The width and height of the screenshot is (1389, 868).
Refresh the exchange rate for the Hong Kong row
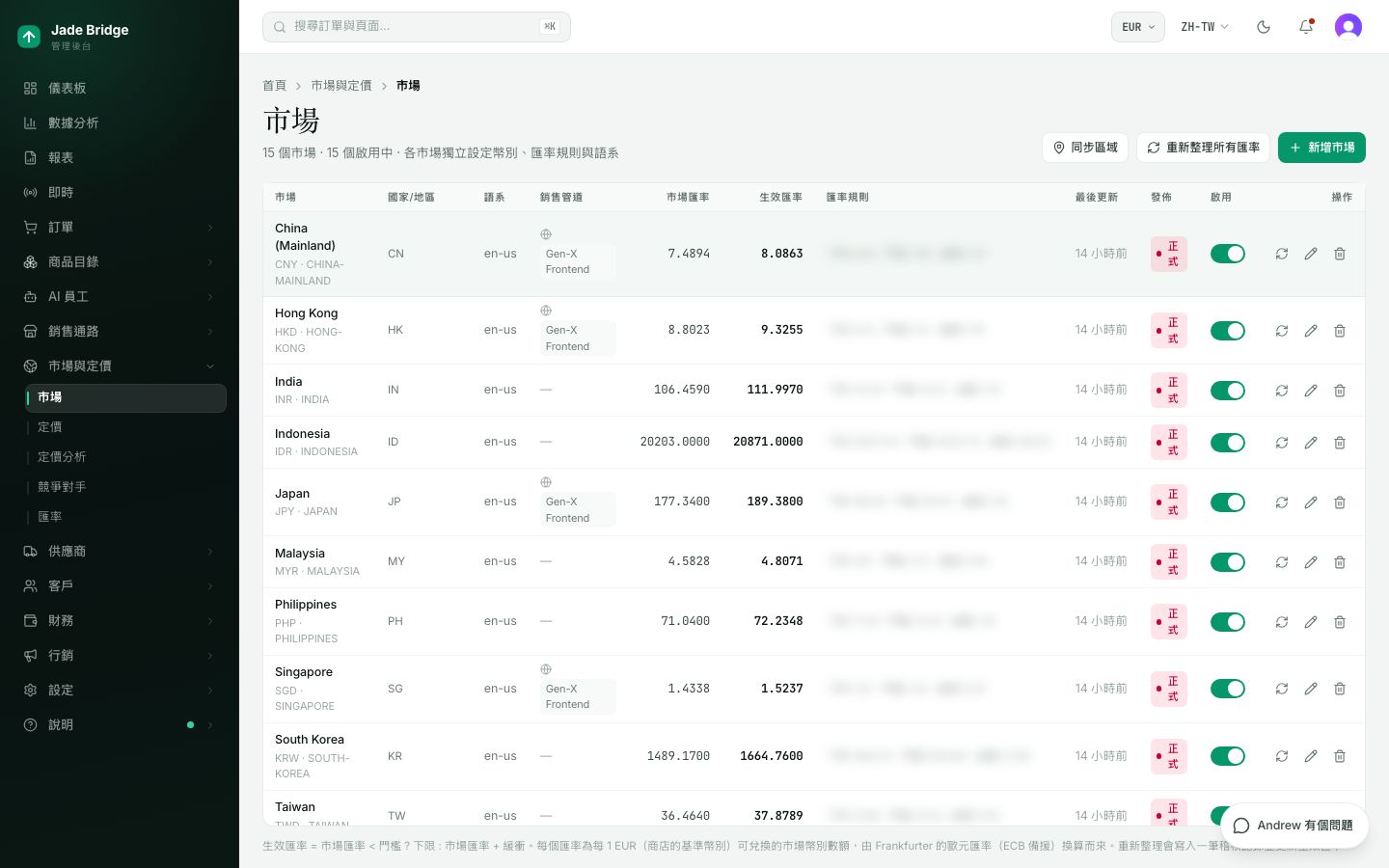pos(1281,331)
